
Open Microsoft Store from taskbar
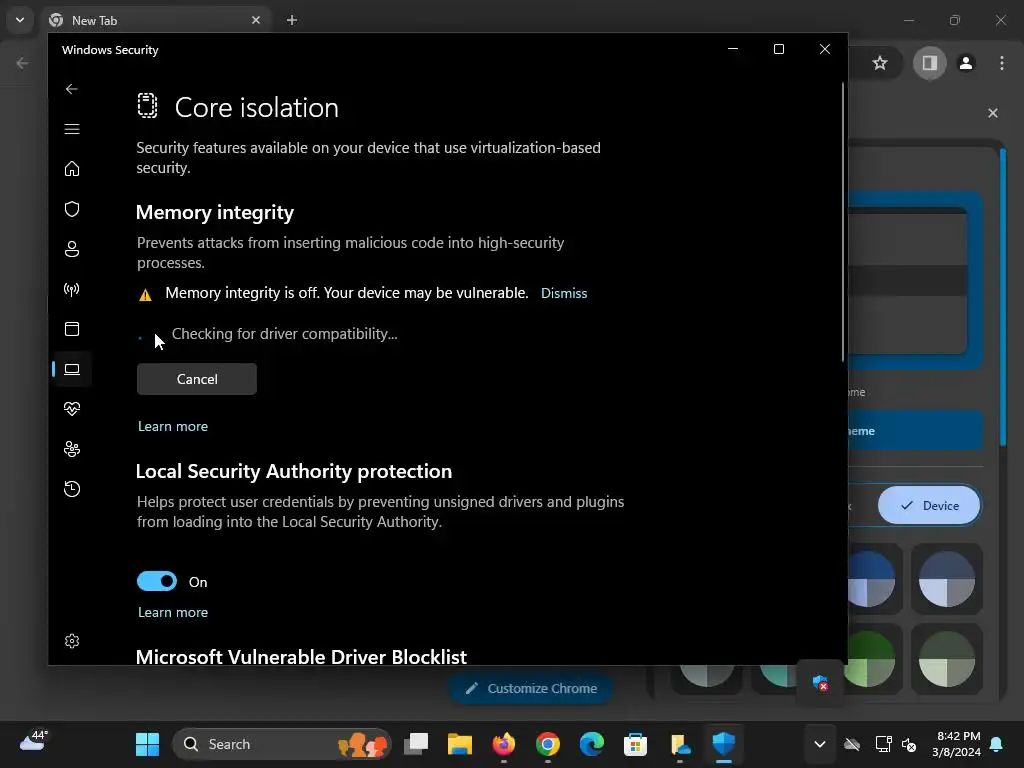[x=635, y=744]
